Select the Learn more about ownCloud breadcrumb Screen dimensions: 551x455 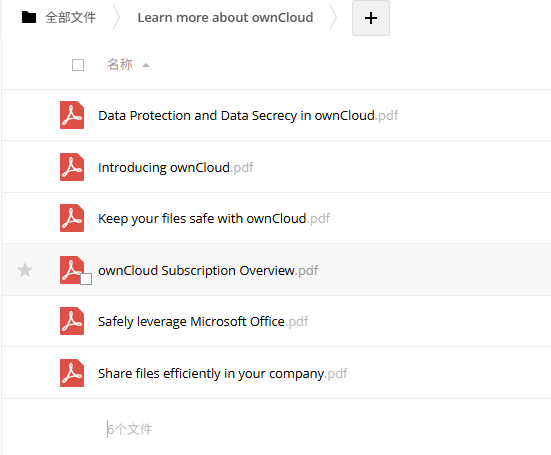coord(225,17)
